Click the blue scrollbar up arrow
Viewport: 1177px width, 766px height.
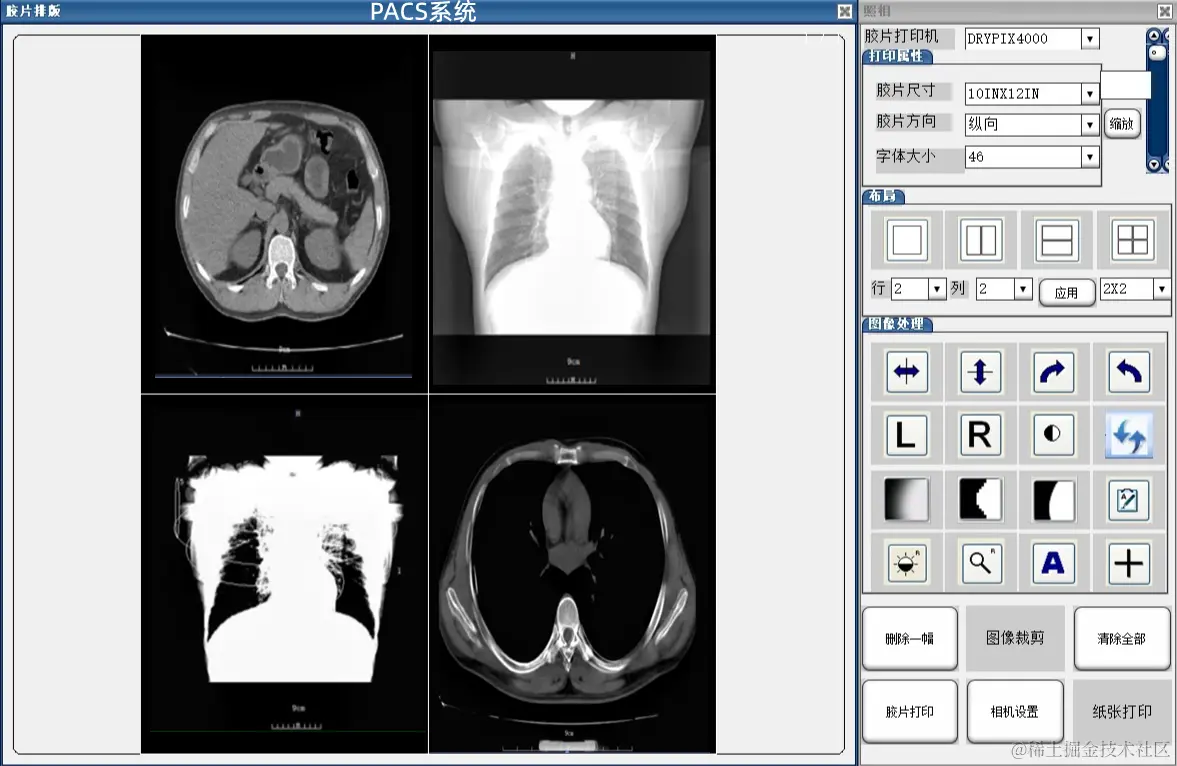(1154, 35)
